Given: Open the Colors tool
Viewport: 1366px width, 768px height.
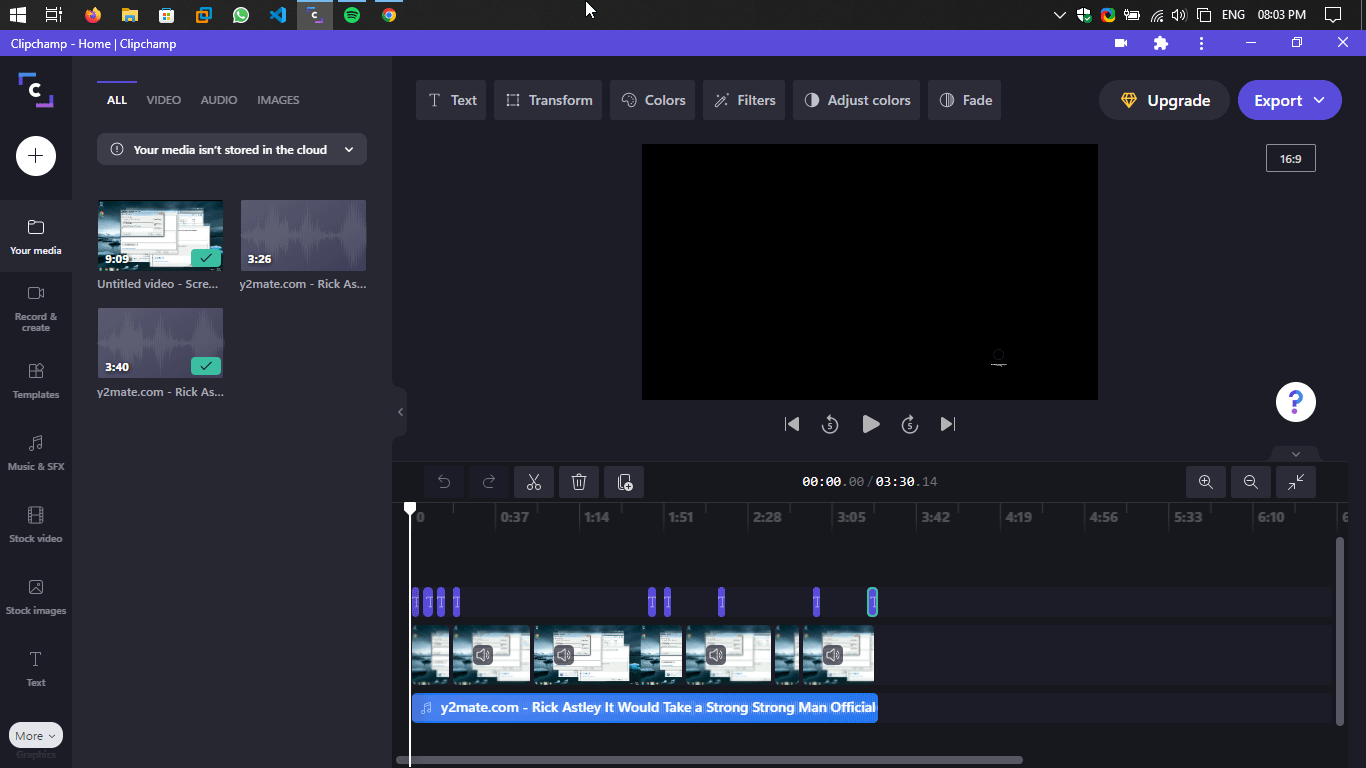Looking at the screenshot, I should [x=653, y=100].
